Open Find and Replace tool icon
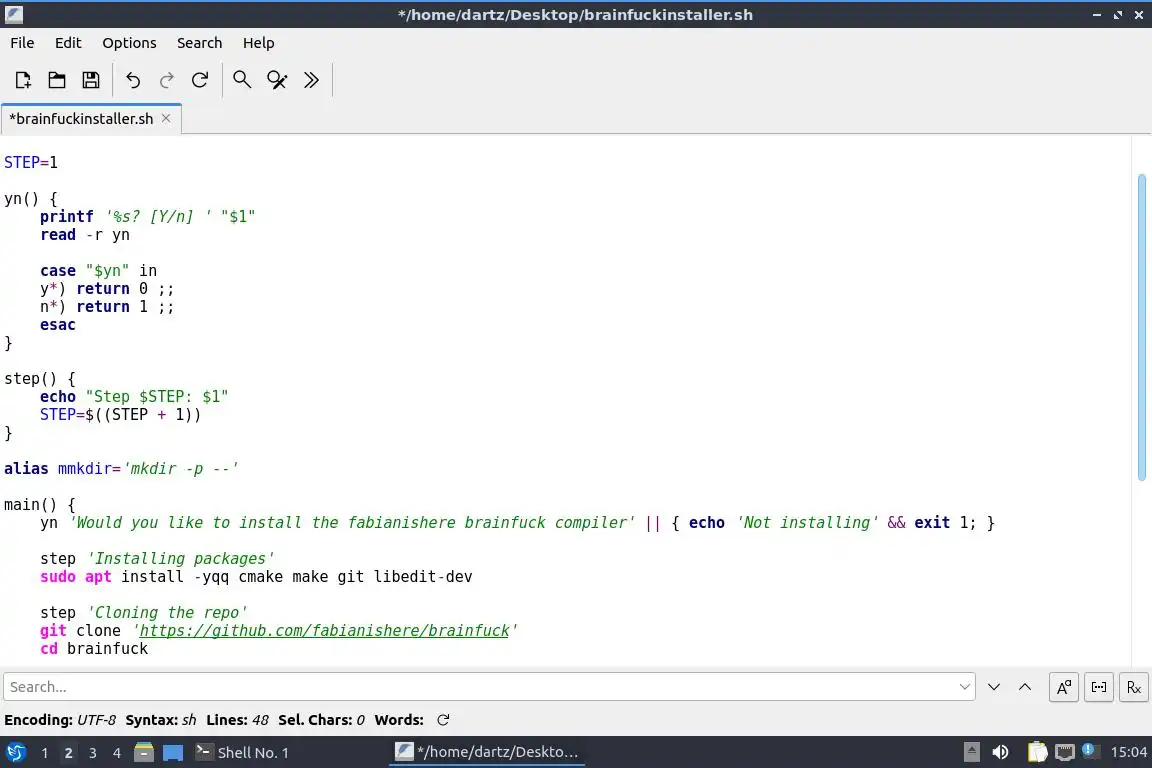 pos(277,79)
